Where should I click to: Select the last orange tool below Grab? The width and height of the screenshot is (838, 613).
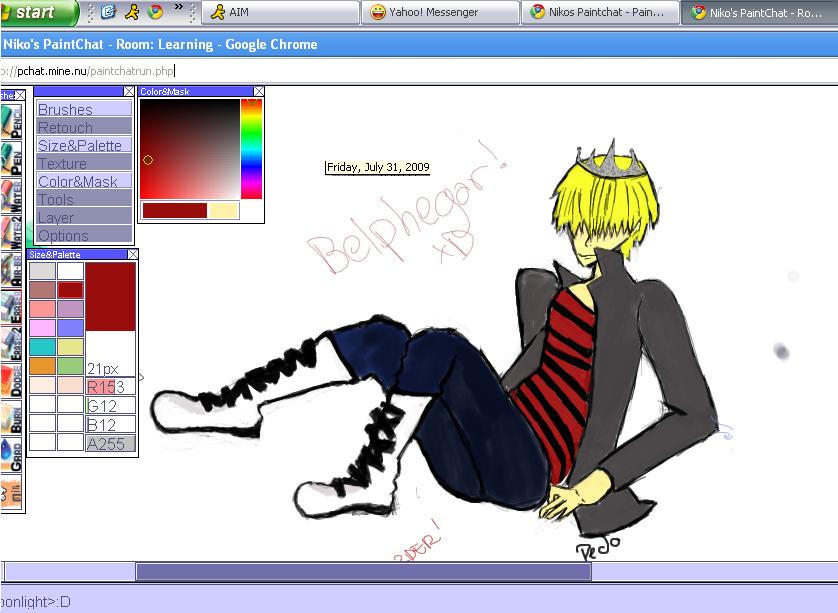pos(12,492)
